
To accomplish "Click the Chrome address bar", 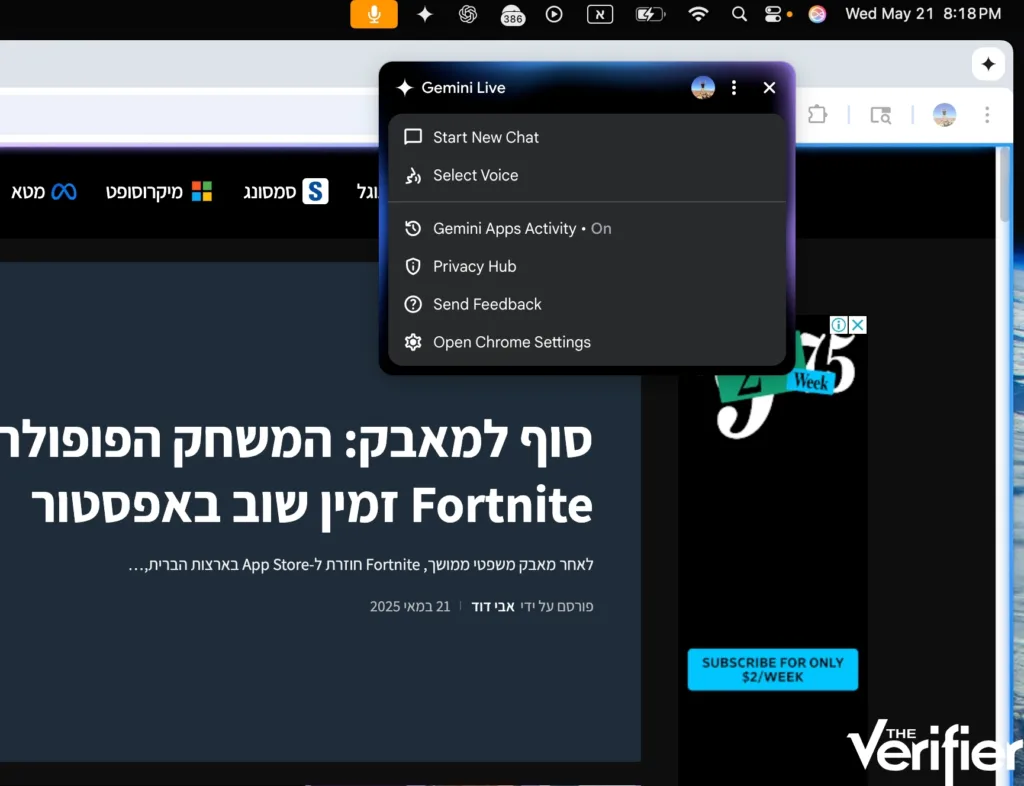I will coord(189,115).
